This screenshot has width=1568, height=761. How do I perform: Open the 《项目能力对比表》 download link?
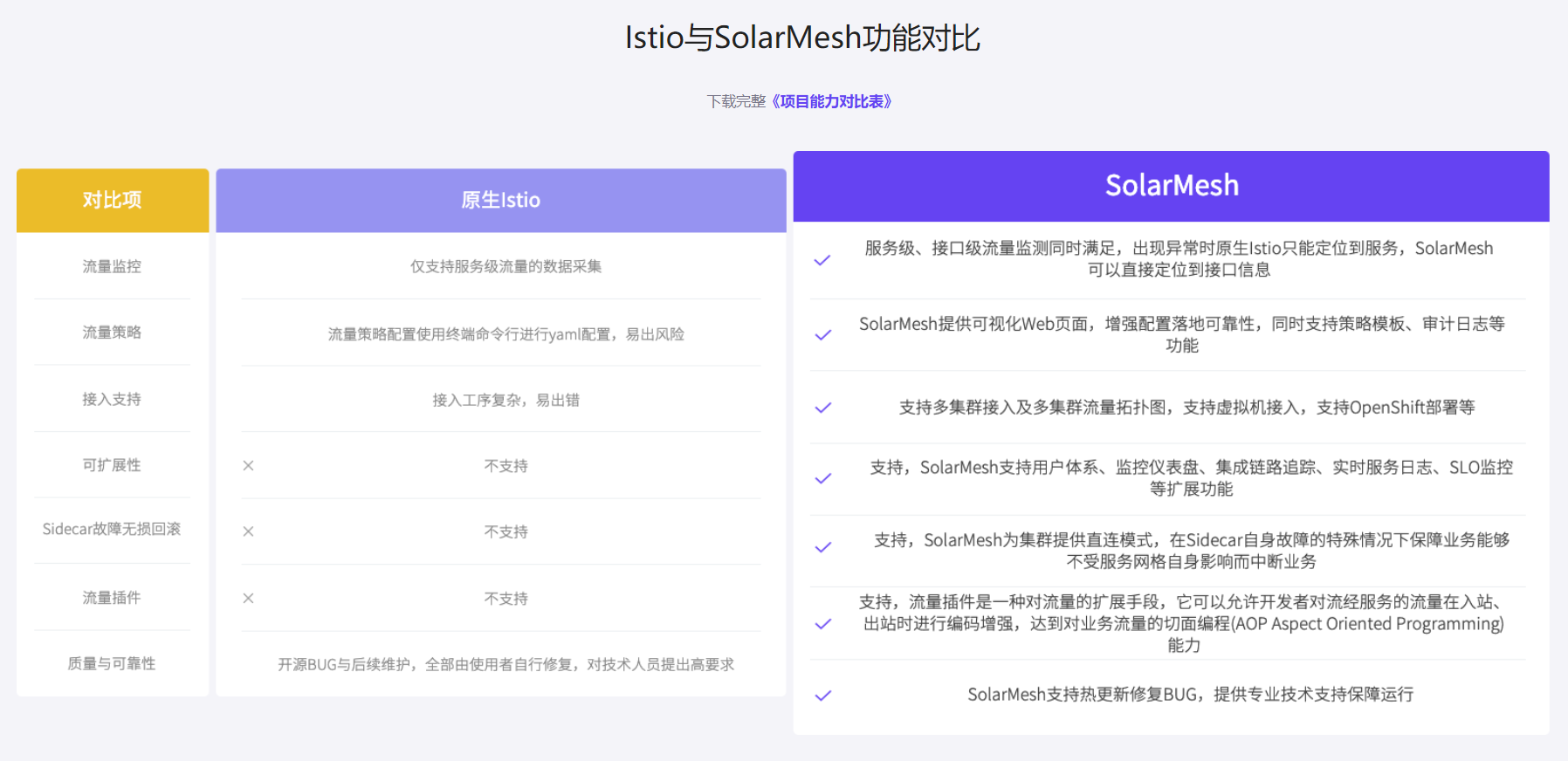832,102
